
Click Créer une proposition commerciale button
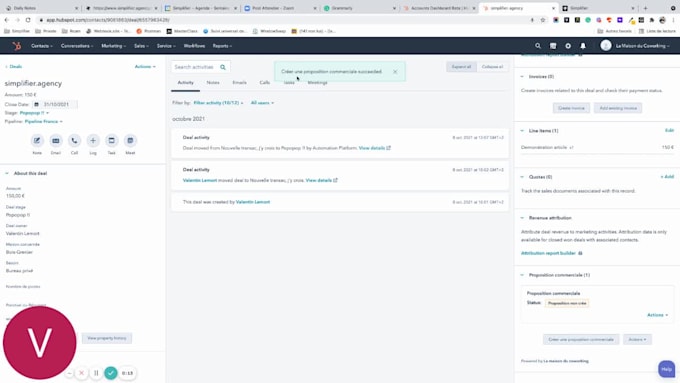click(x=581, y=339)
